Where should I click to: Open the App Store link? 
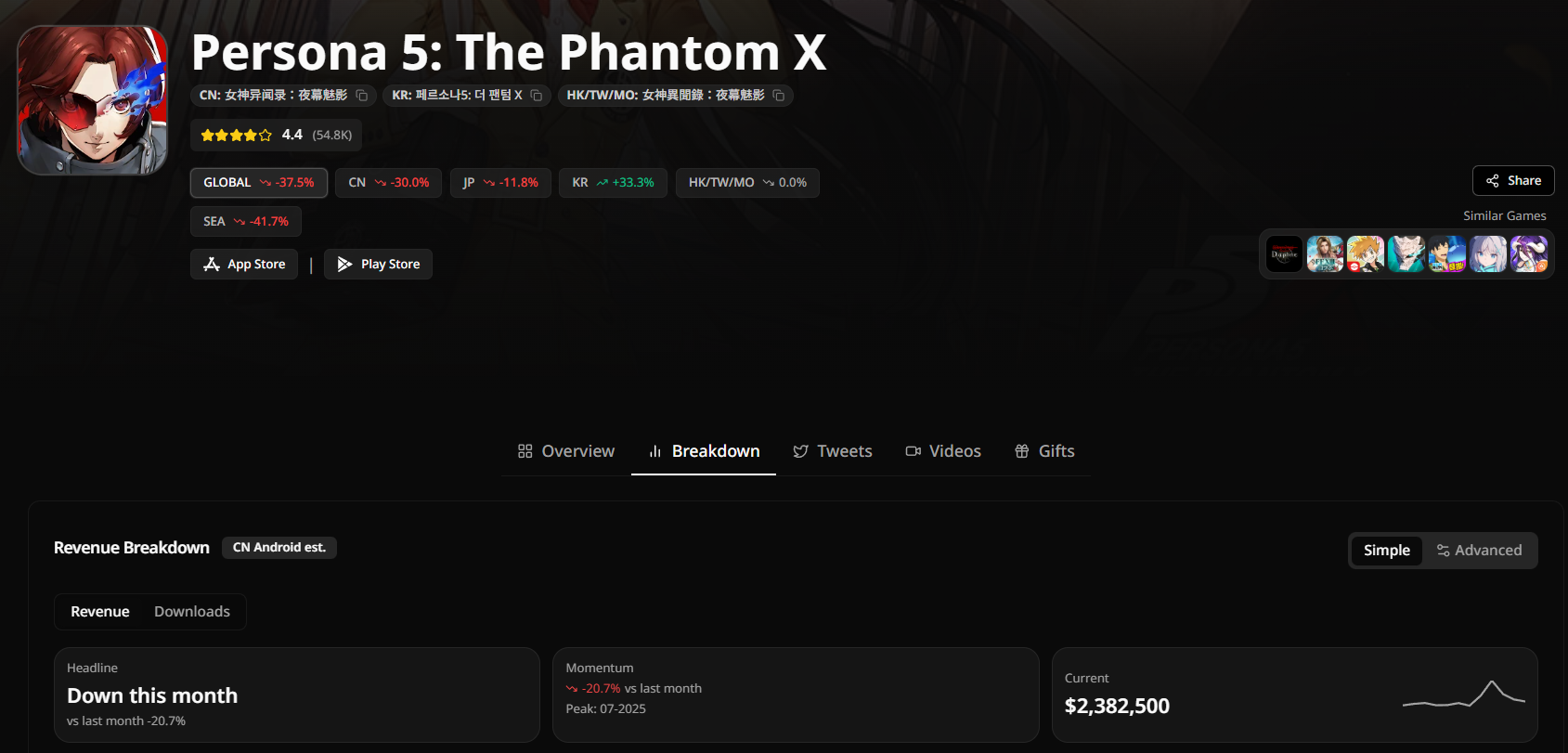[x=244, y=265]
